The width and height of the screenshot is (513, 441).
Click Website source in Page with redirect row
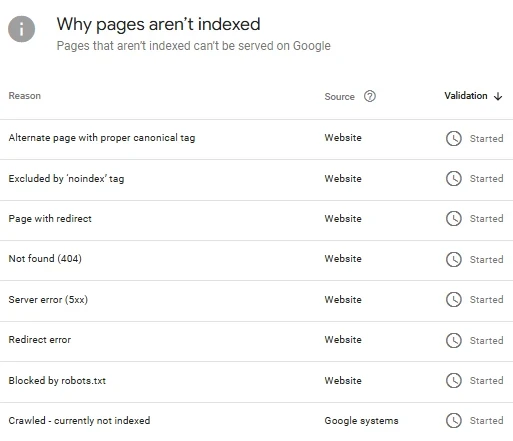pyautogui.click(x=343, y=219)
